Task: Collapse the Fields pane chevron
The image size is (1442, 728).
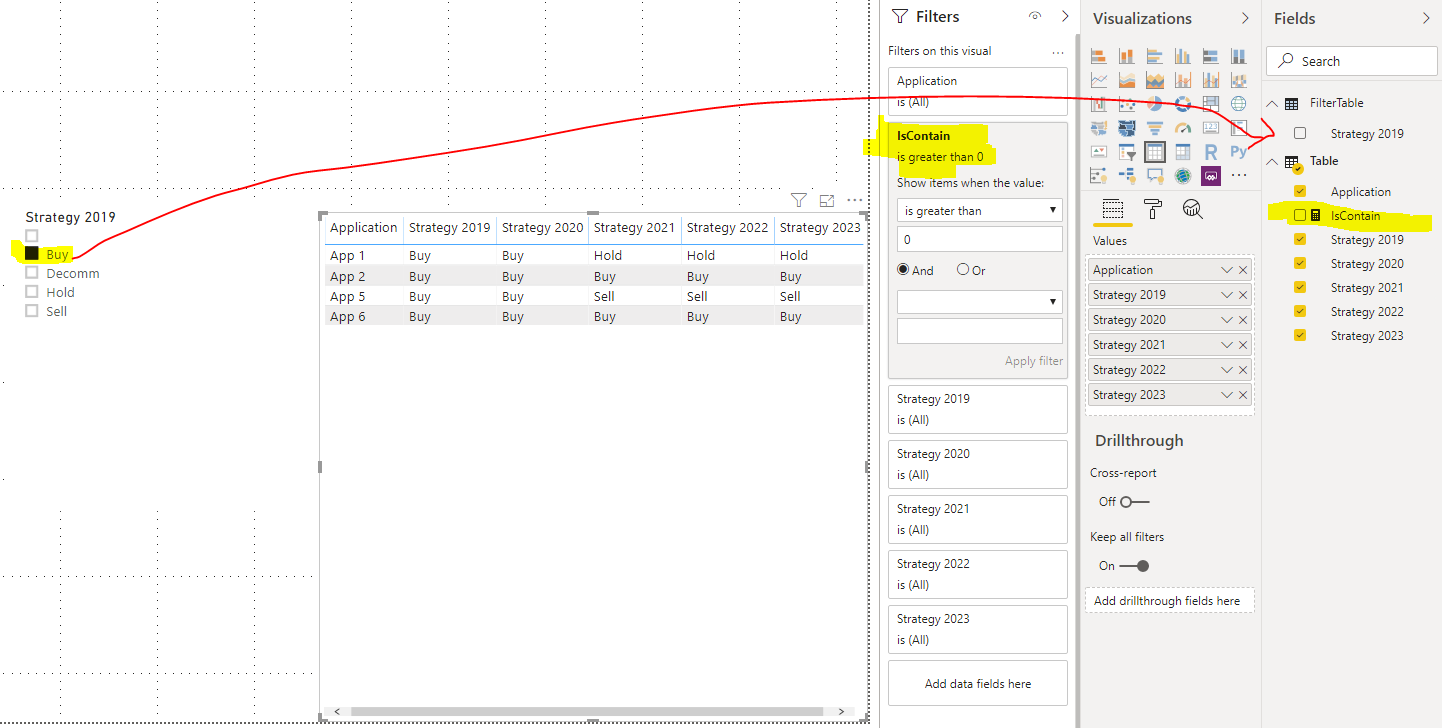Action: coord(1426,18)
